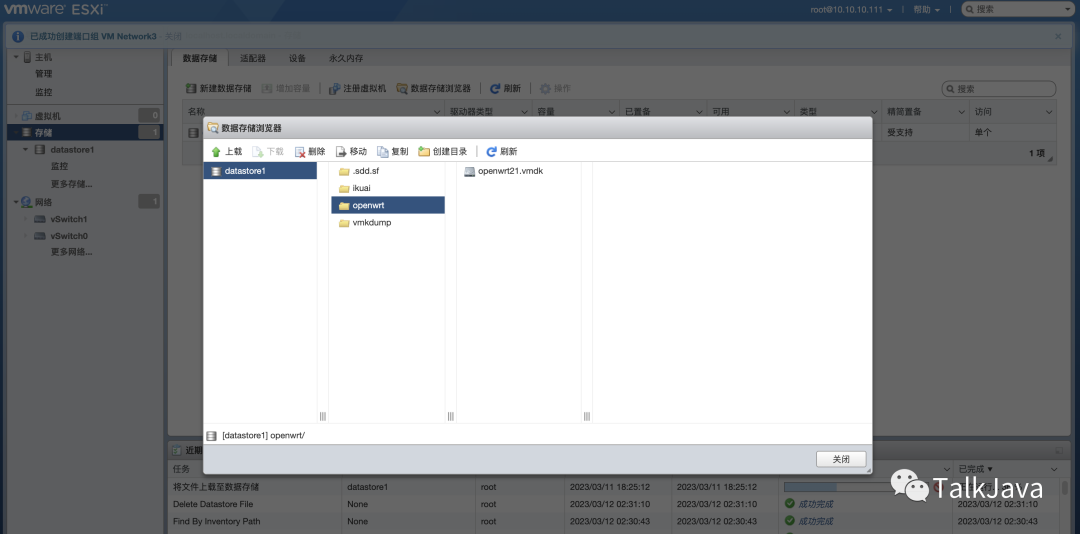
Task: Click the info icon in notification banner
Action: (18, 37)
